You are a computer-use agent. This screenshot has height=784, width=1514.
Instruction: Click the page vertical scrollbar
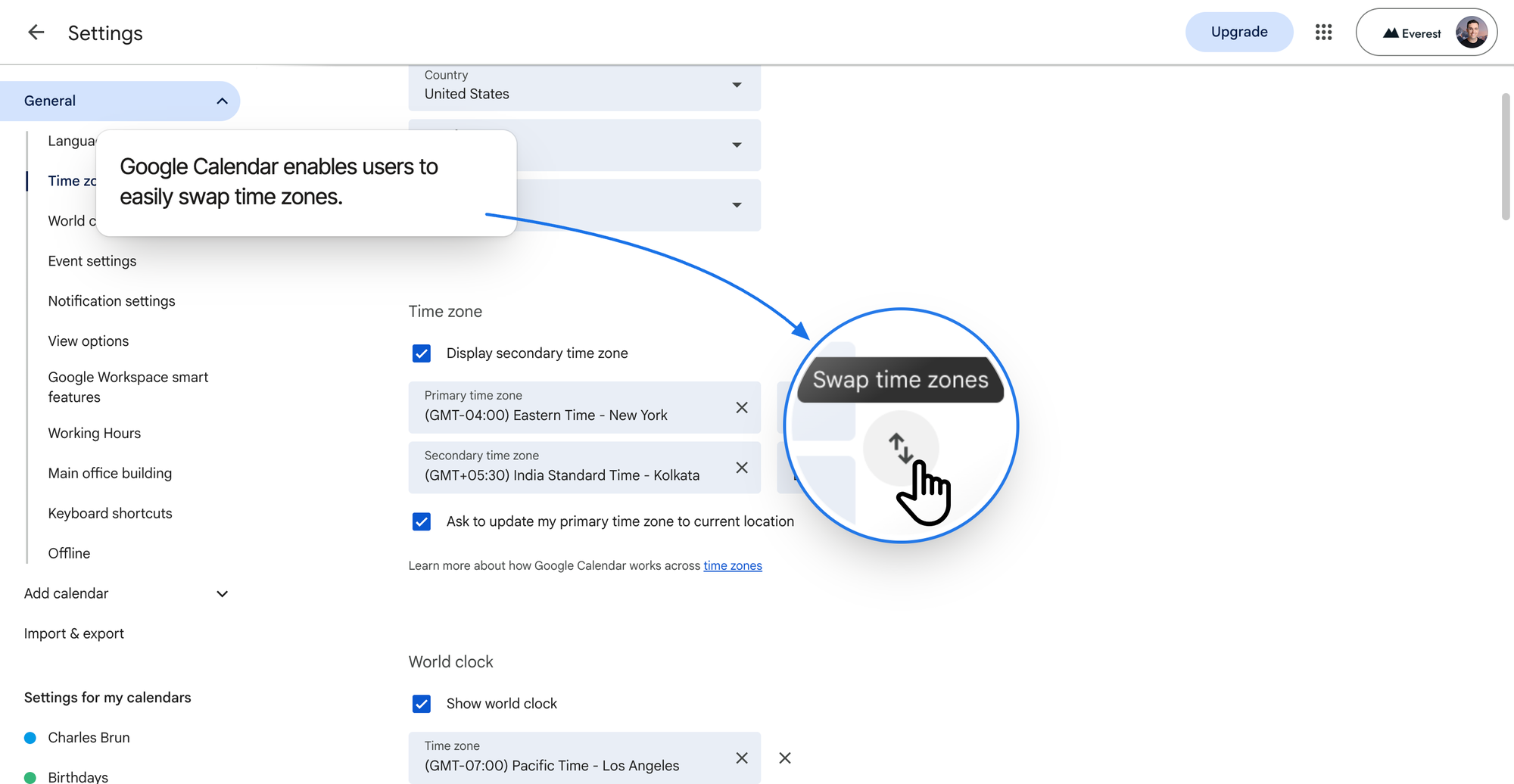coord(1505,157)
